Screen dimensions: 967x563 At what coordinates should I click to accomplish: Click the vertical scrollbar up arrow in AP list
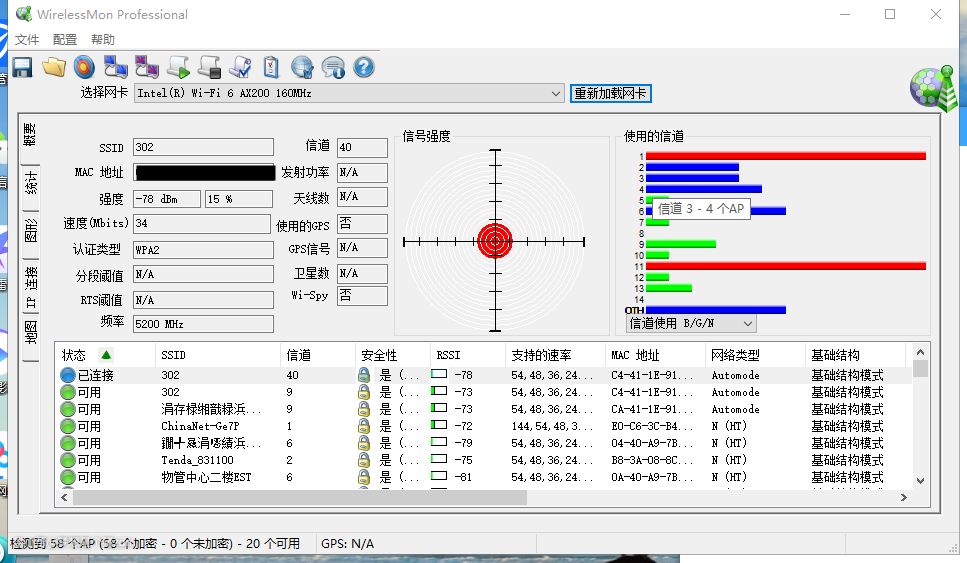point(920,353)
